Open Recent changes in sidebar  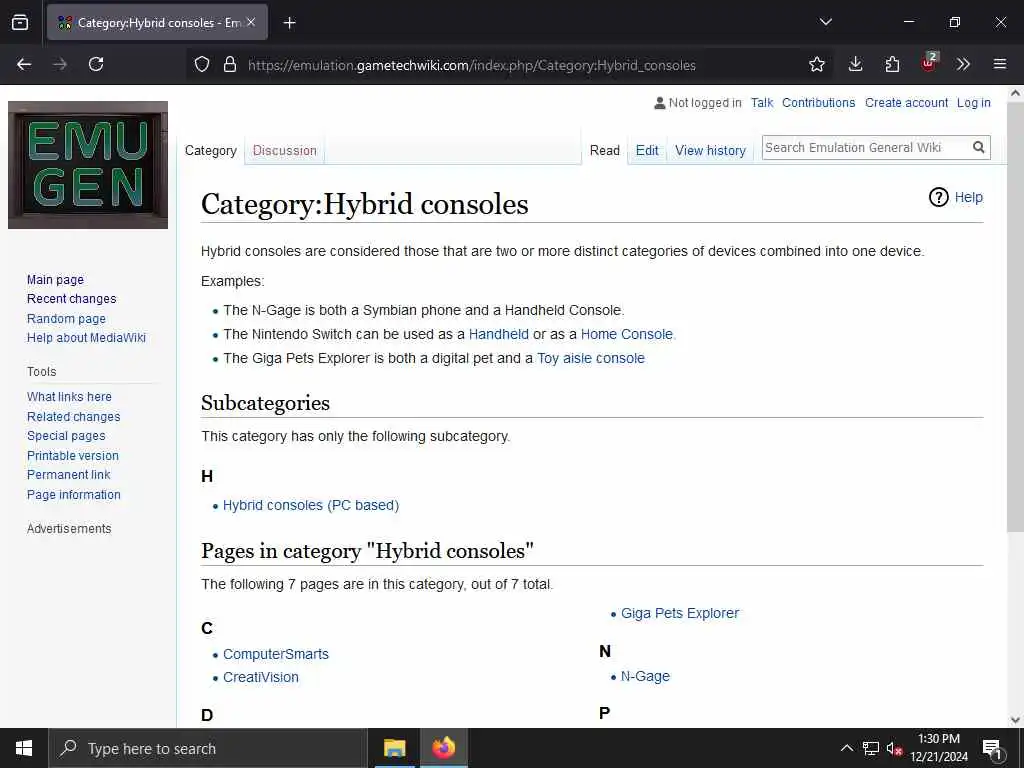tap(71, 298)
